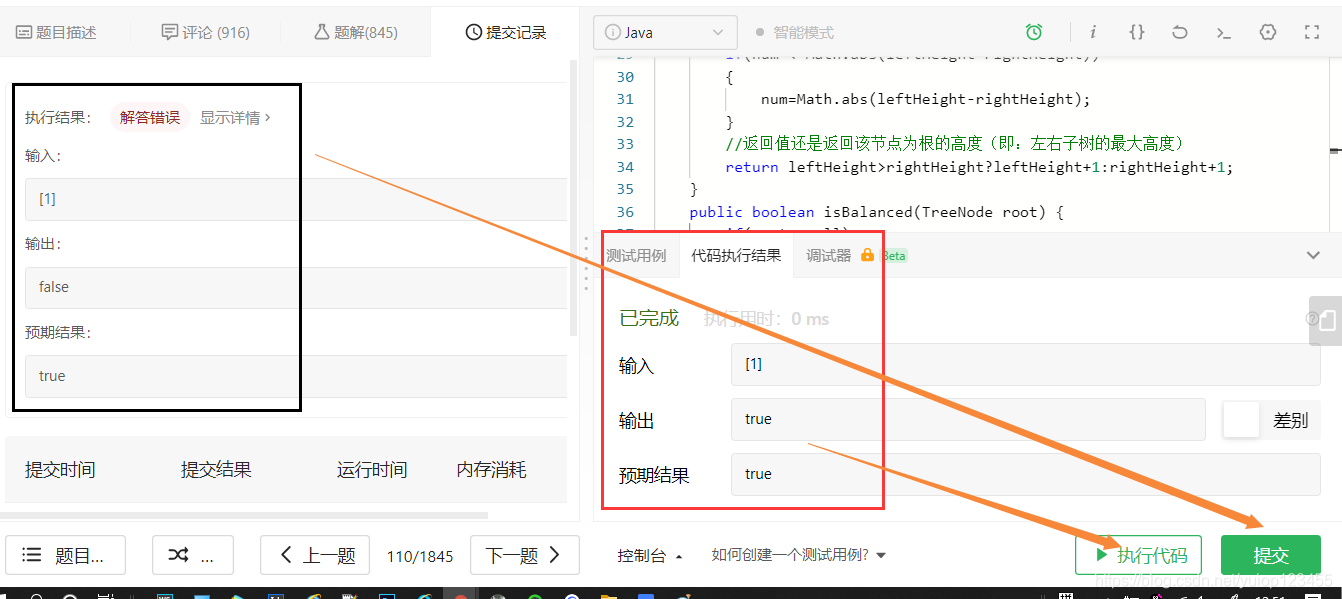Viewport: 1342px width, 599px height.
Task: Click the left panel 输入 value [1]
Action: pyautogui.click(x=296, y=199)
